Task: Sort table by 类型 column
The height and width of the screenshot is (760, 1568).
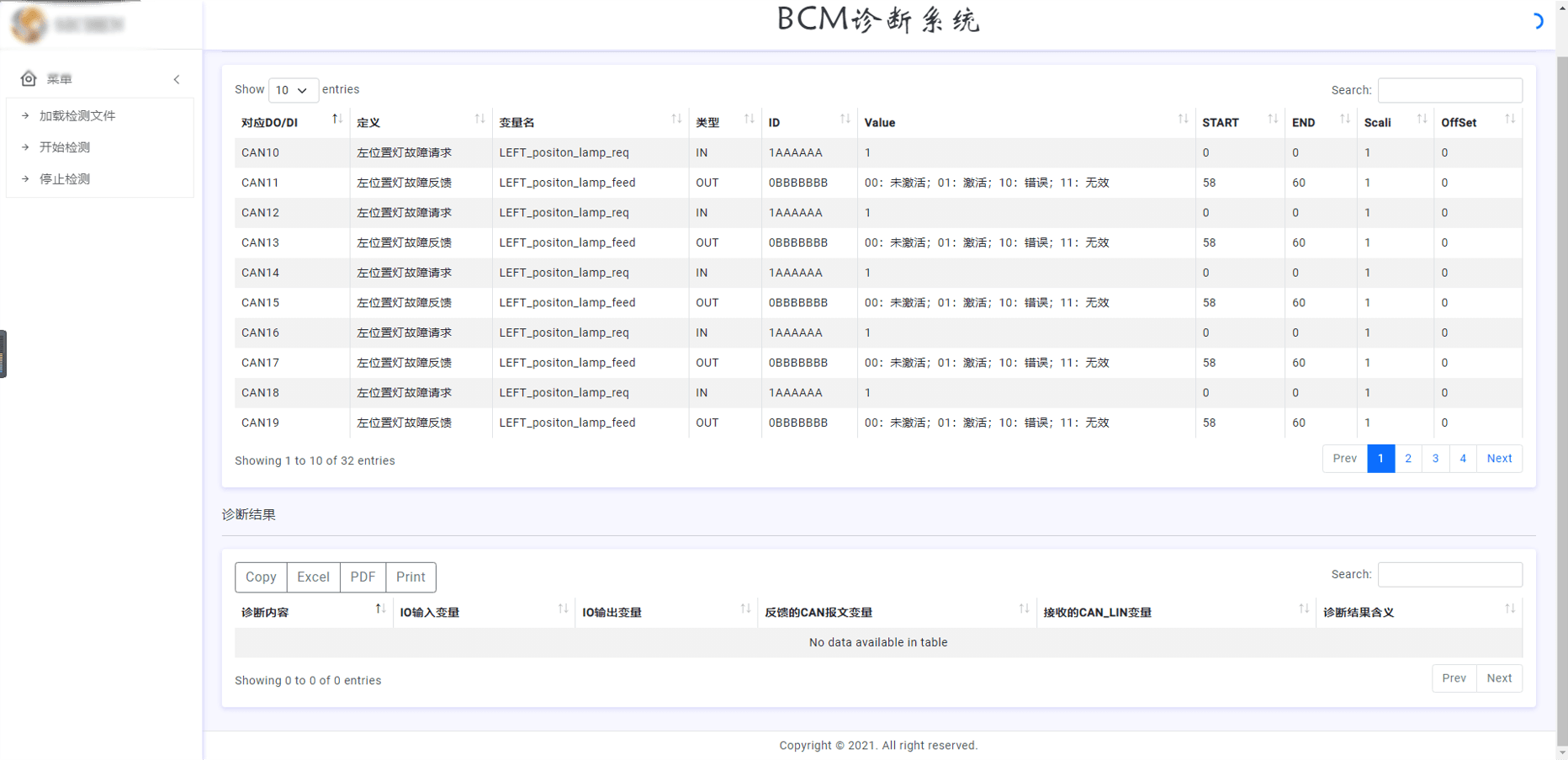Action: tap(724, 122)
